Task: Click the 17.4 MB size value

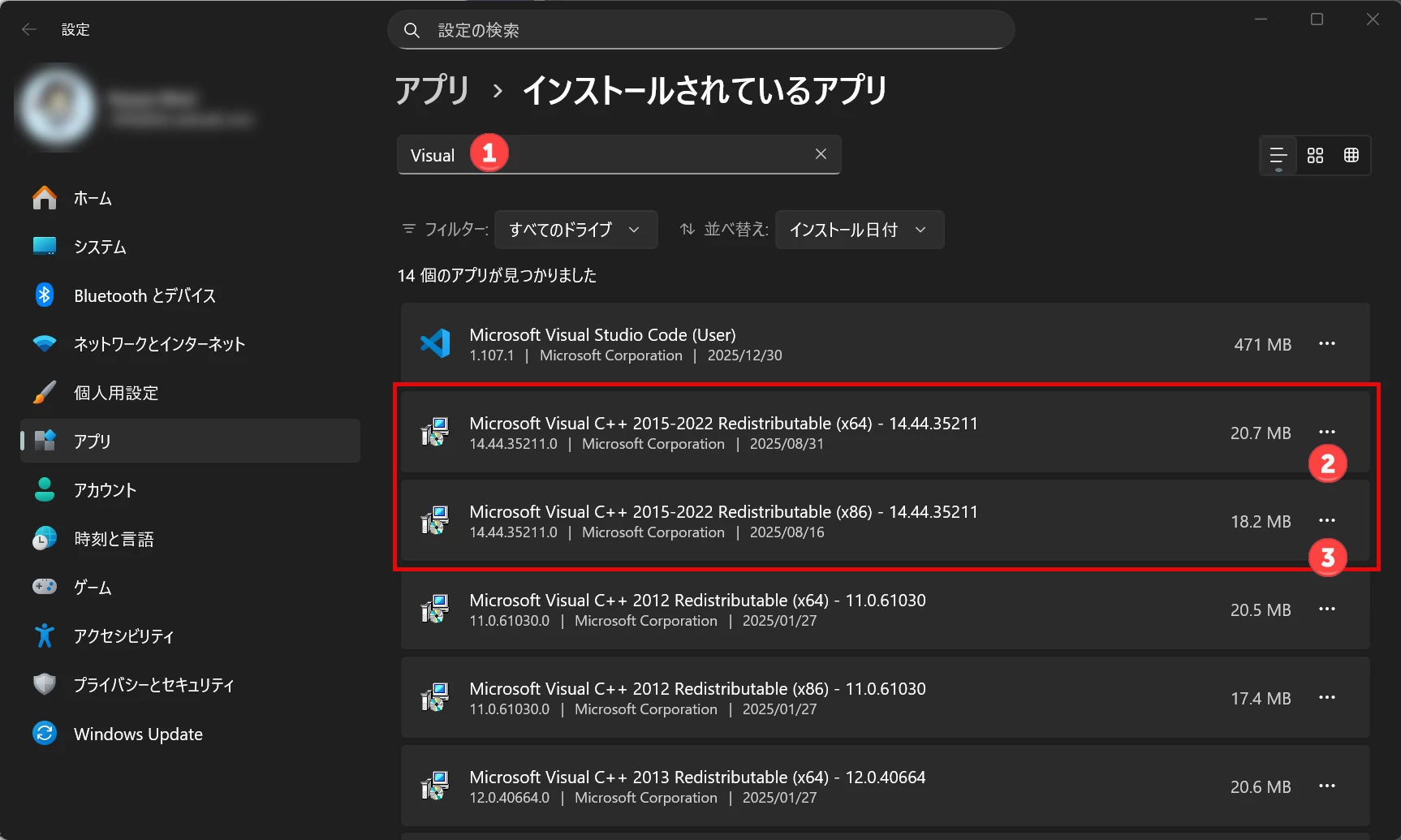Action: coord(1261,698)
